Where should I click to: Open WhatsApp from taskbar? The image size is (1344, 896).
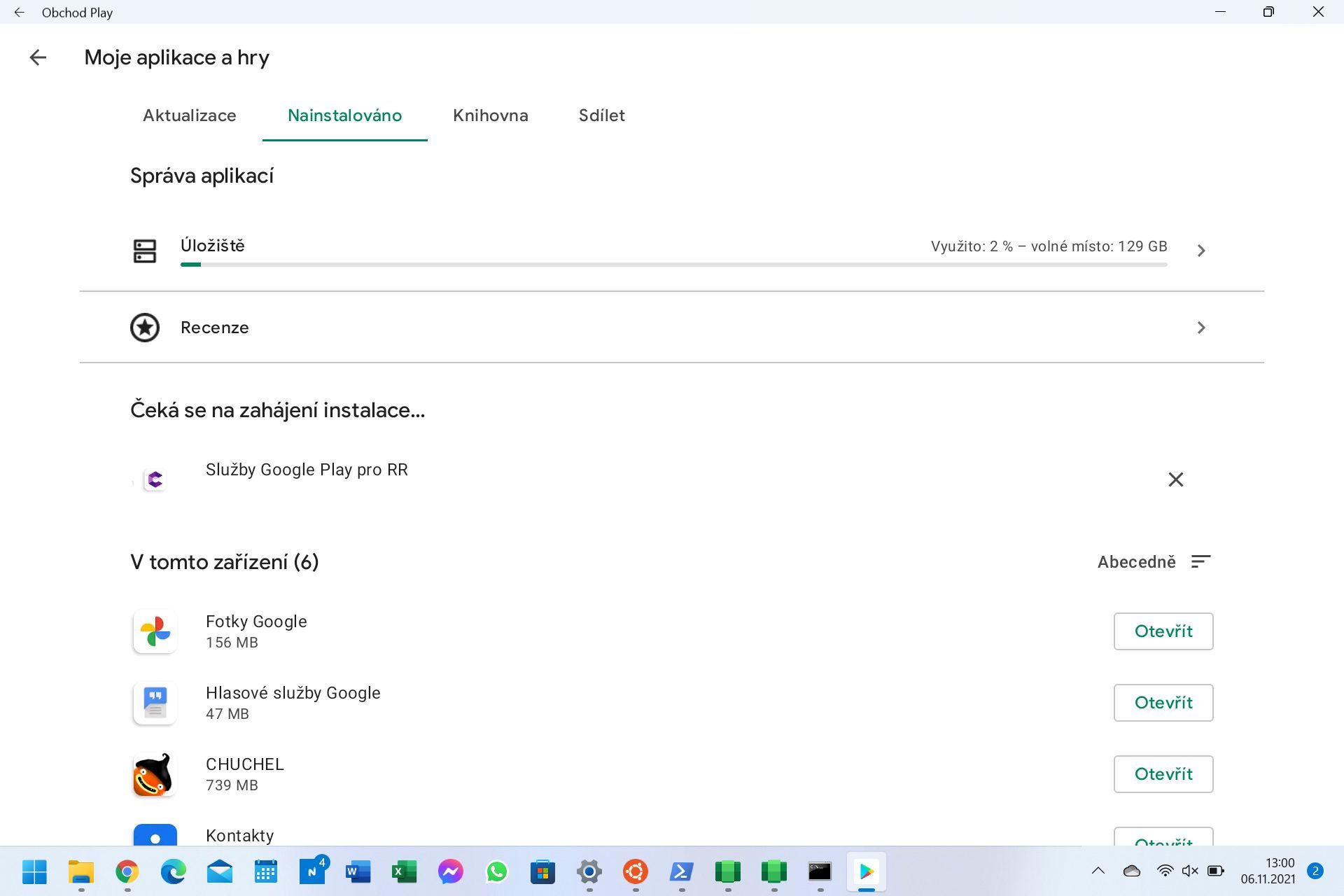[497, 871]
